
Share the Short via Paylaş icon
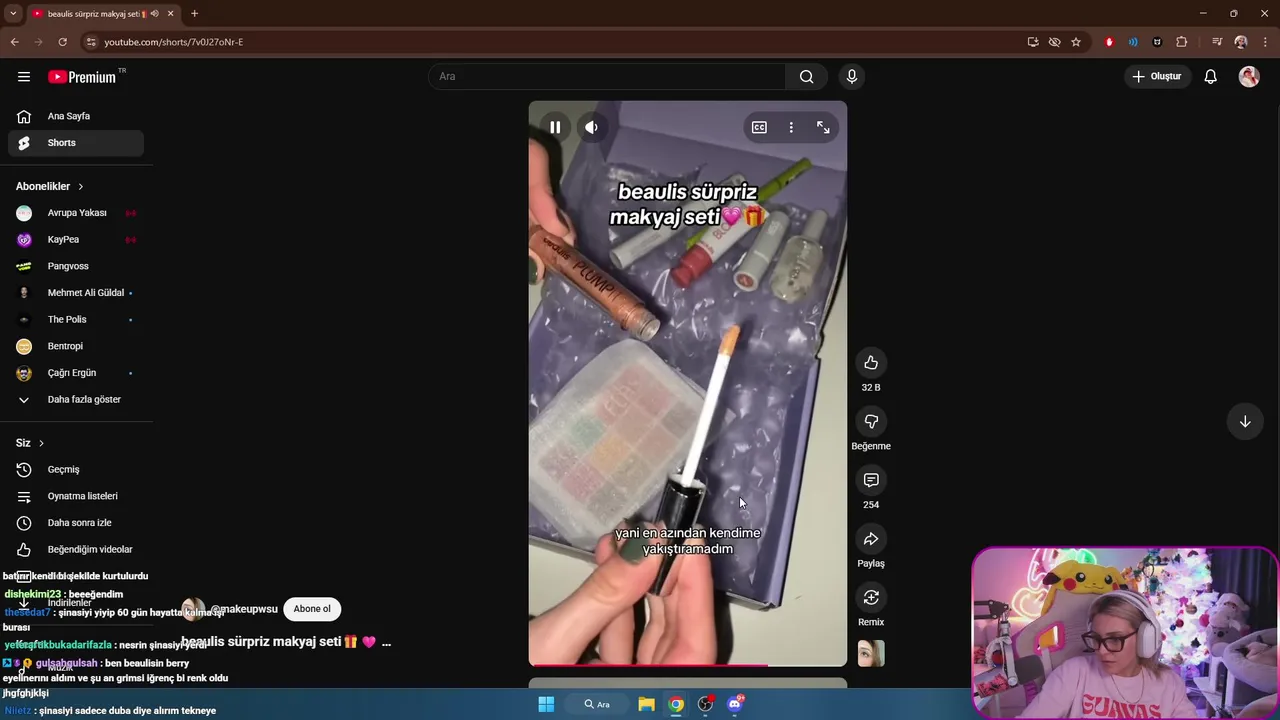[871, 539]
